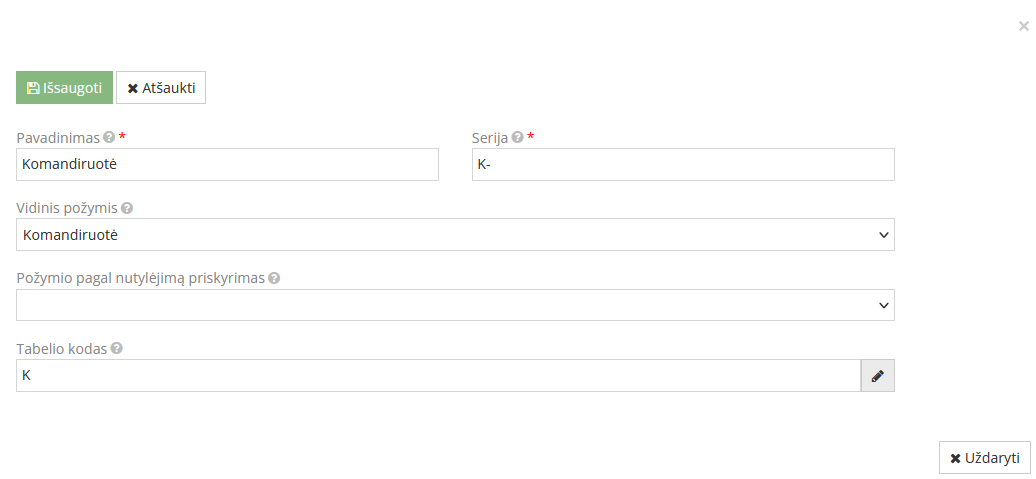Open help tooltip for Požymio pagal nutylėjimą priskyrimas
The image size is (1036, 479).
click(274, 279)
